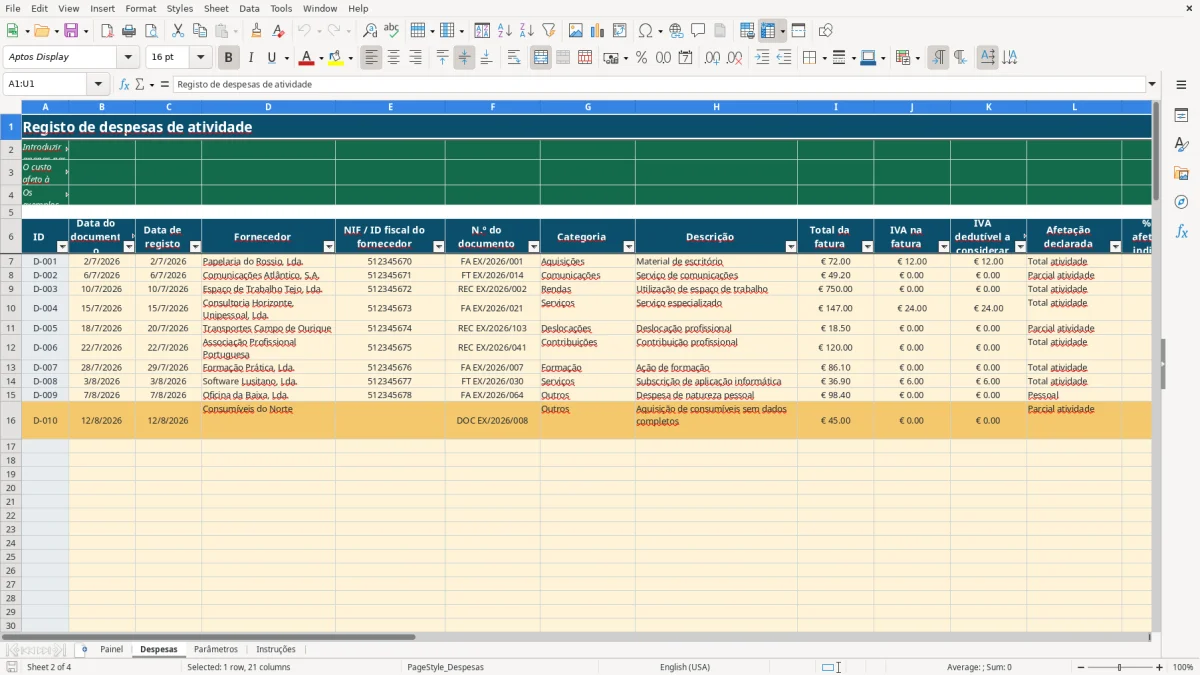Viewport: 1200px width, 675px height.
Task: Insert Hyperlink globe icon
Action: click(676, 31)
